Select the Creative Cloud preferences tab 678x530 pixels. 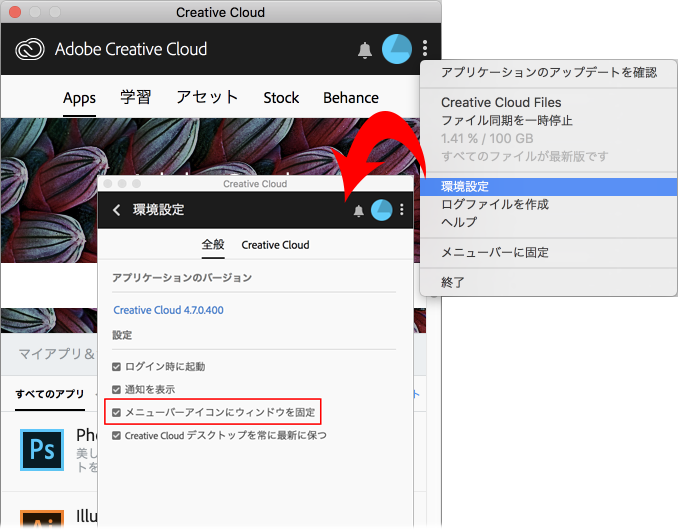[x=275, y=245]
